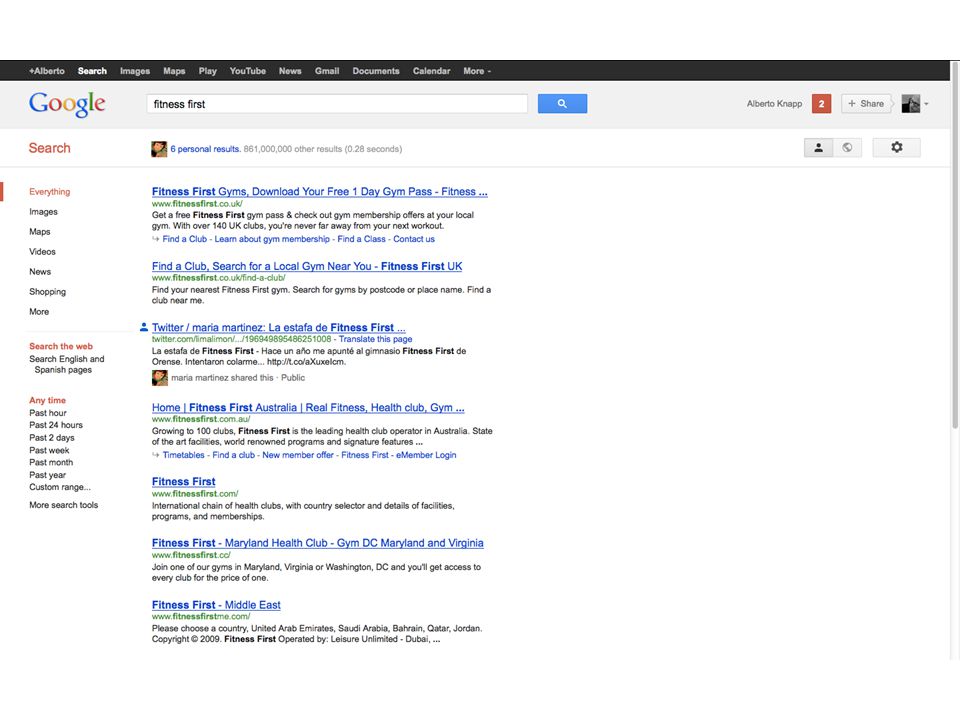The height and width of the screenshot is (720, 960).
Task: Expand More search tools
Action: click(64, 505)
